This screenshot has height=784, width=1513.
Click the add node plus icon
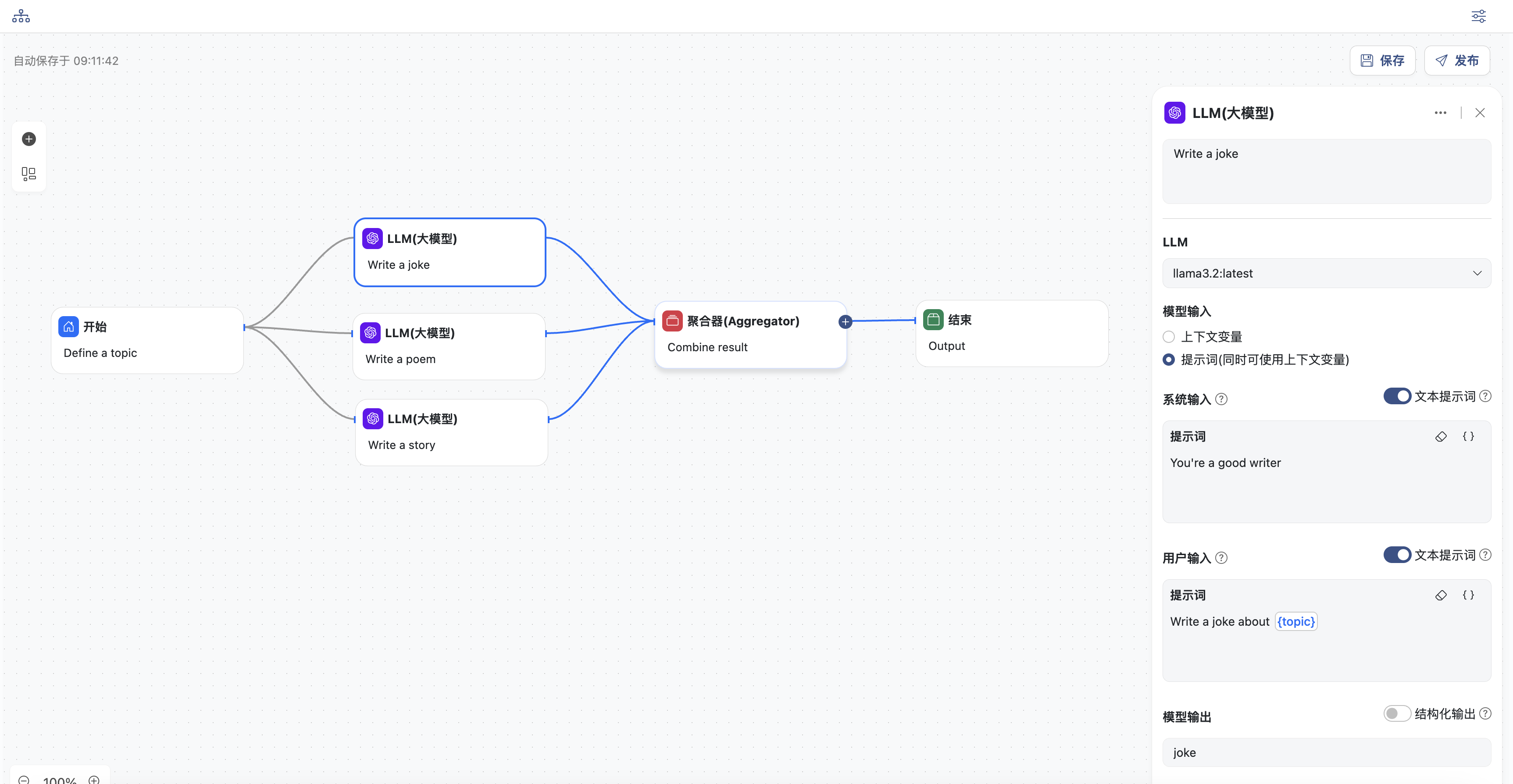pyautogui.click(x=29, y=139)
